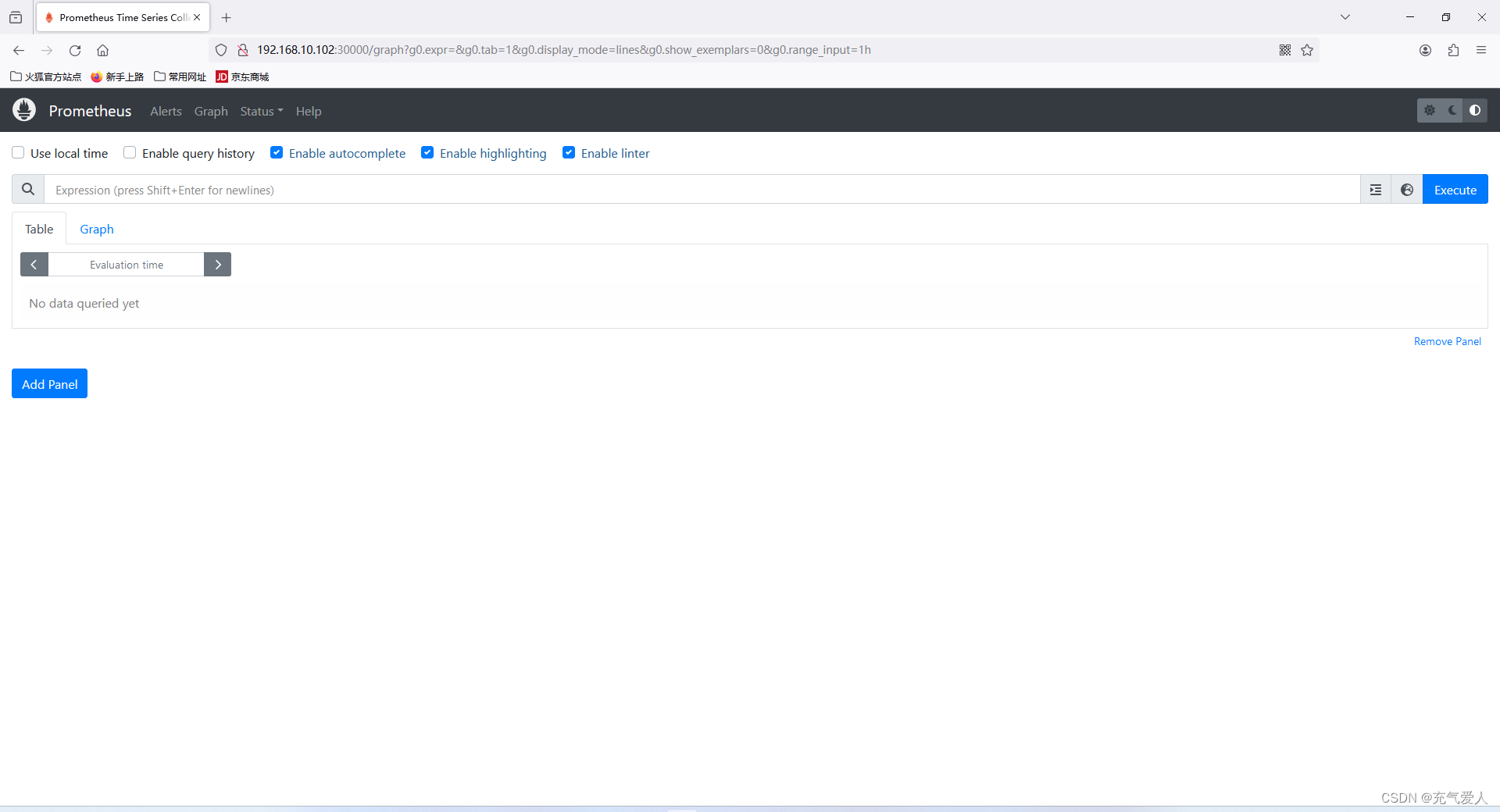Close the Prometheus Time Series tab
Screen dimensions: 1500x812
tap(197, 17)
